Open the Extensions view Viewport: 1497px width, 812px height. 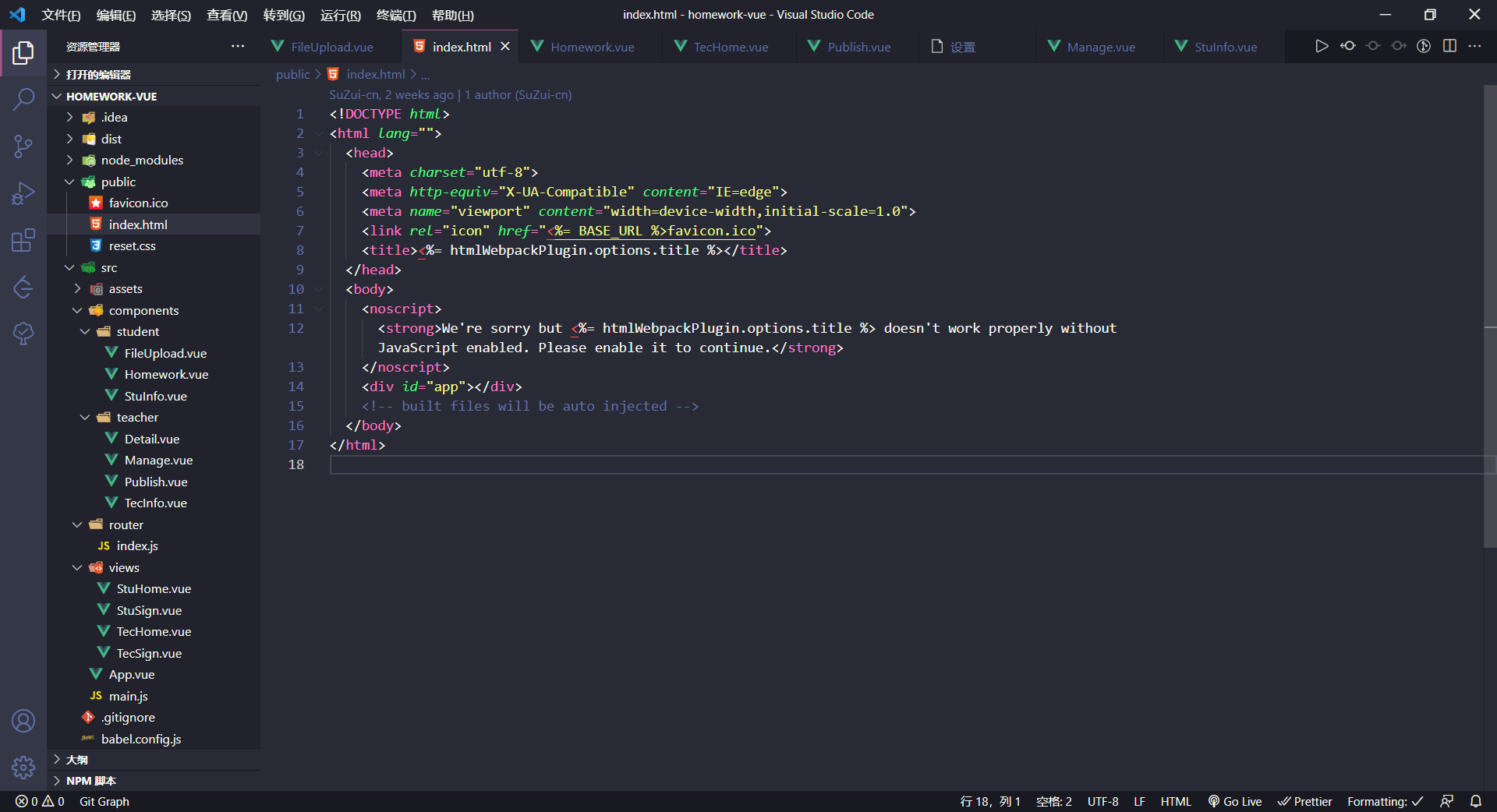(23, 240)
